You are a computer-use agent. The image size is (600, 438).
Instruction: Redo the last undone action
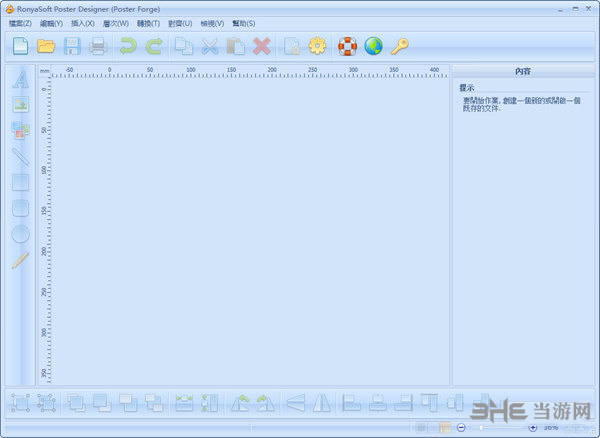click(x=154, y=46)
